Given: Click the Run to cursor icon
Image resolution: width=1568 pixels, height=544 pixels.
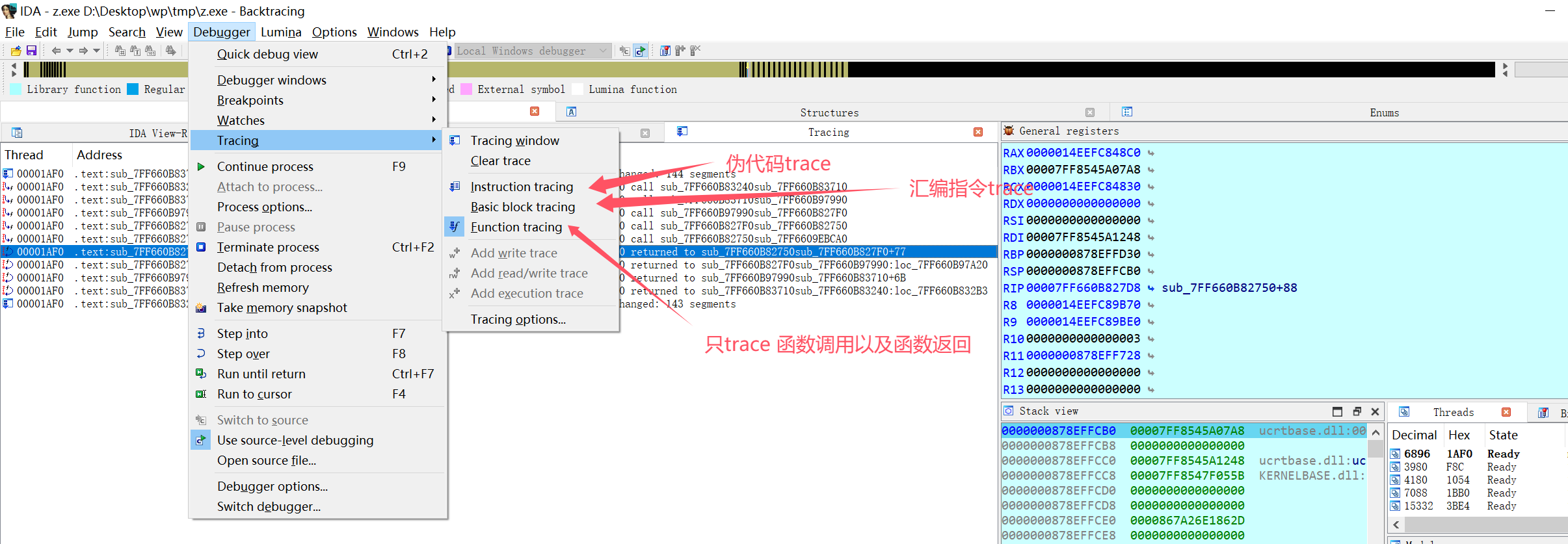Looking at the screenshot, I should click(x=201, y=394).
